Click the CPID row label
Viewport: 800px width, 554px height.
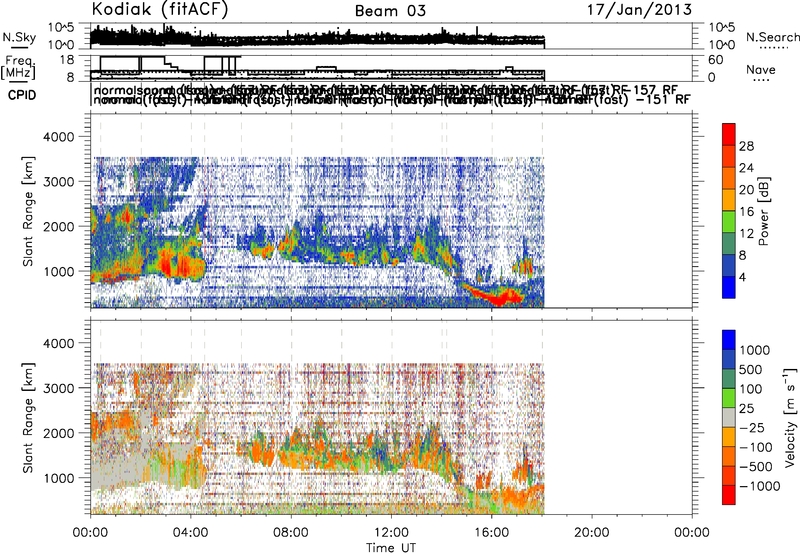pos(21,95)
